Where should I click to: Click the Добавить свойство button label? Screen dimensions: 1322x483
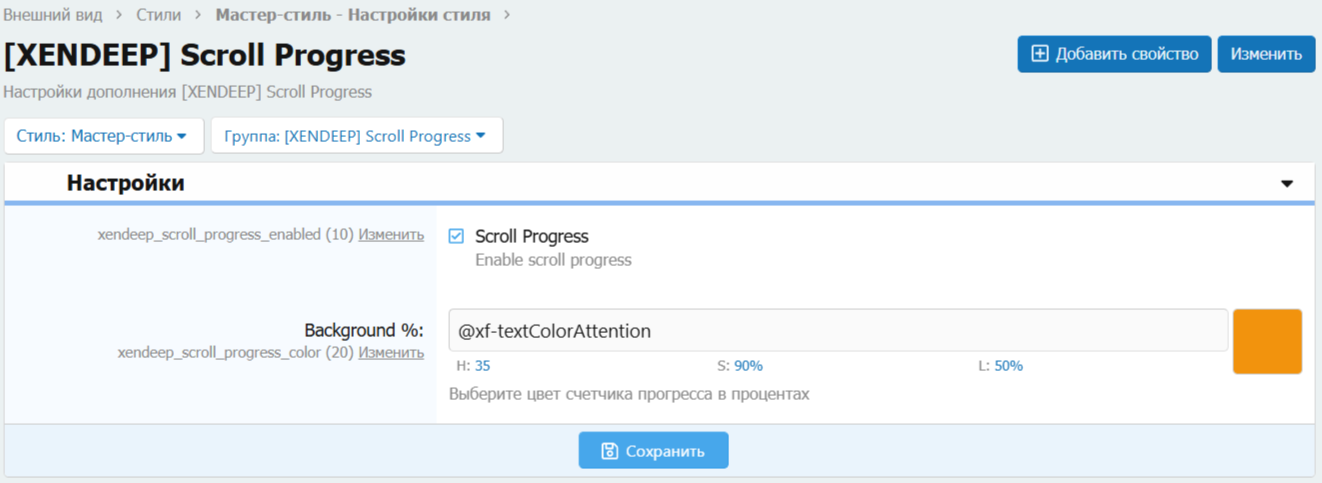[1126, 54]
